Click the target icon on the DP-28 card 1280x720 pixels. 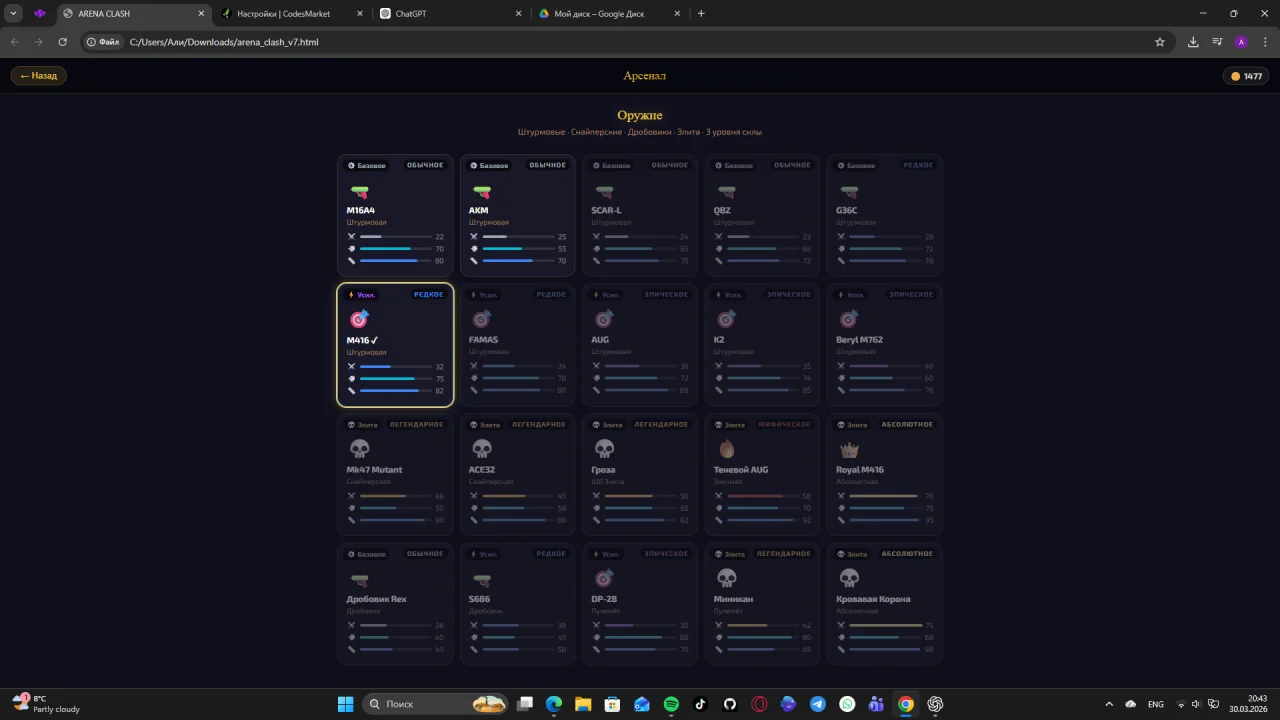(604, 578)
